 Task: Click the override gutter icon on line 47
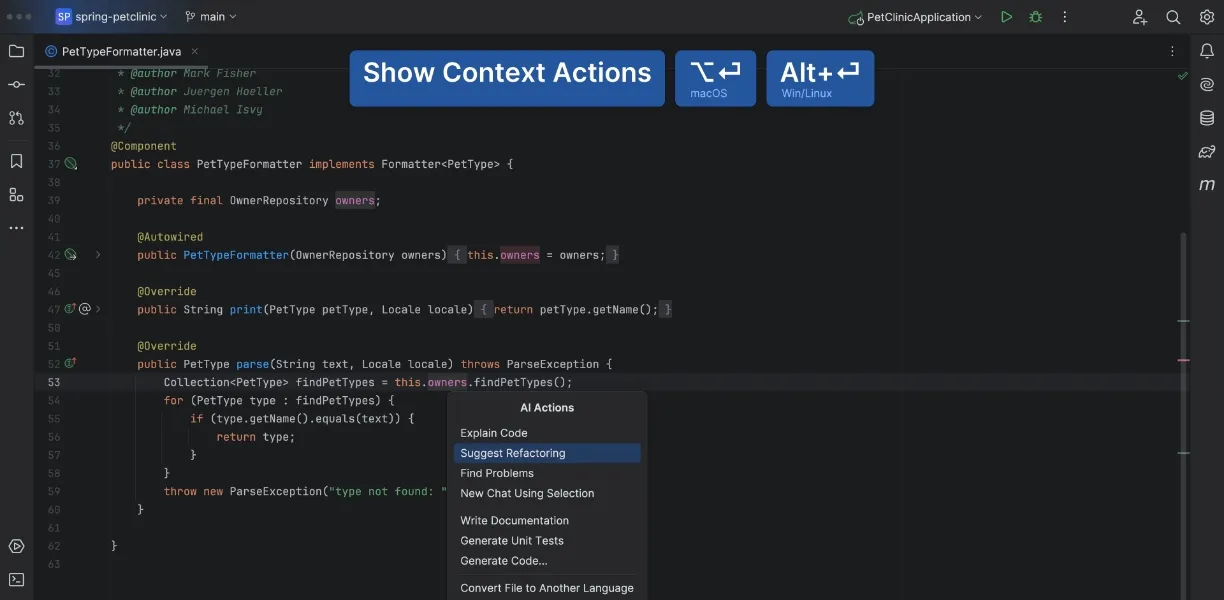pyautogui.click(x=70, y=309)
